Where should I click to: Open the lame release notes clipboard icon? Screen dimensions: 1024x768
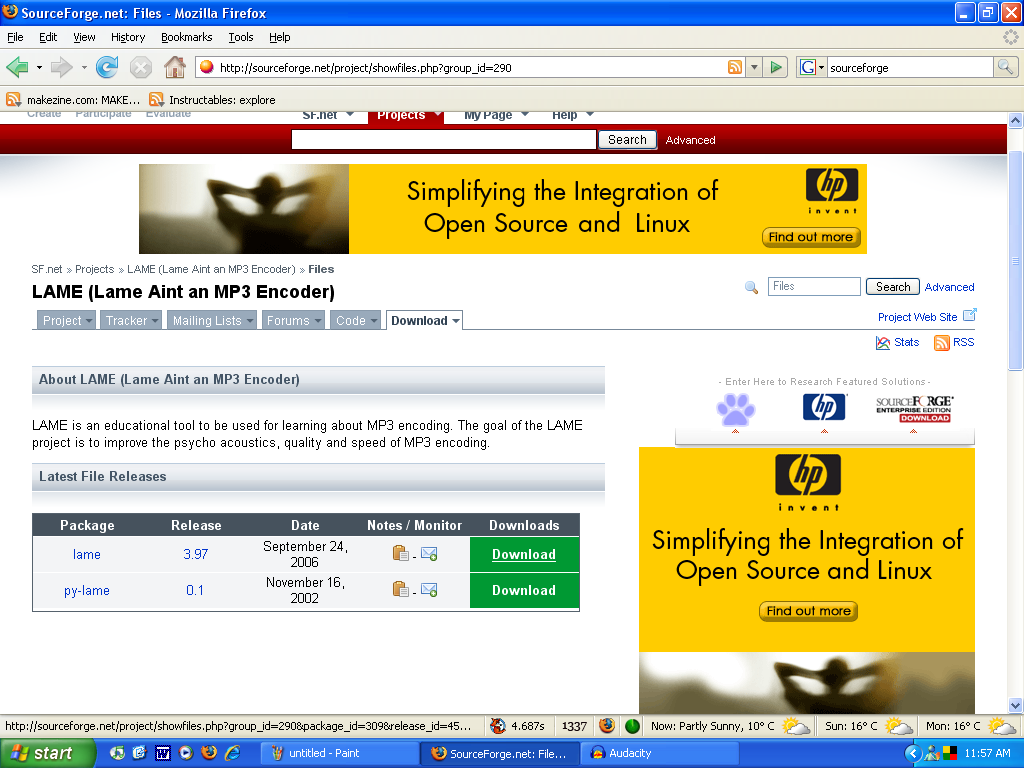click(x=400, y=554)
